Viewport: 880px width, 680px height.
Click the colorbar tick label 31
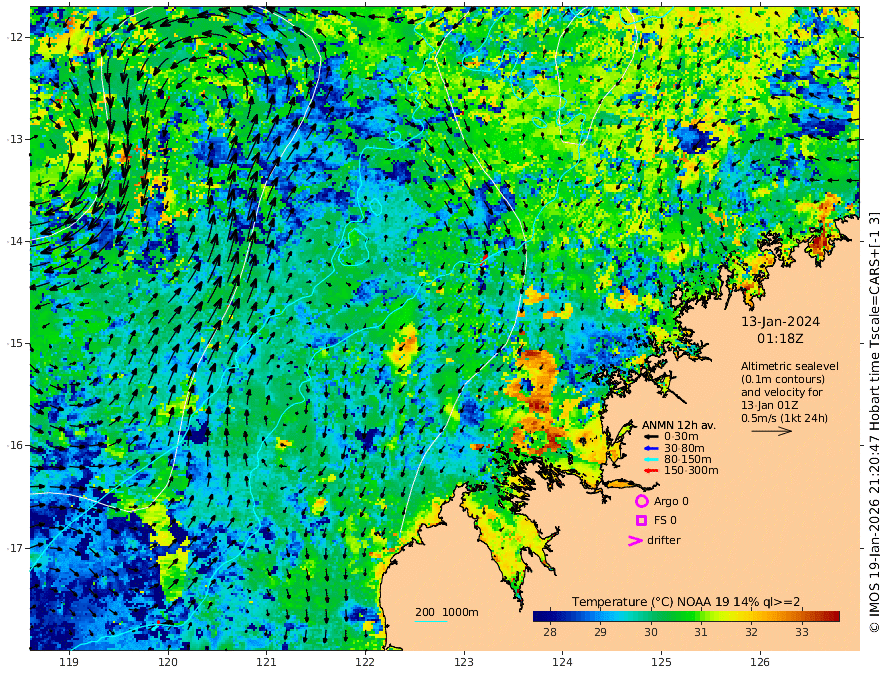[x=701, y=632]
